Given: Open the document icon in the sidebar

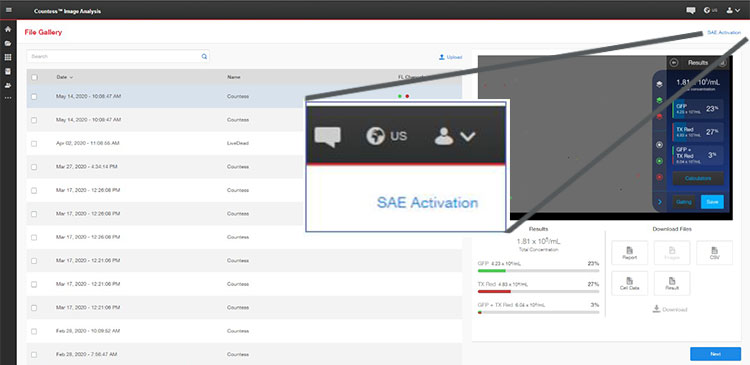Looking at the screenshot, I should 8,71.
